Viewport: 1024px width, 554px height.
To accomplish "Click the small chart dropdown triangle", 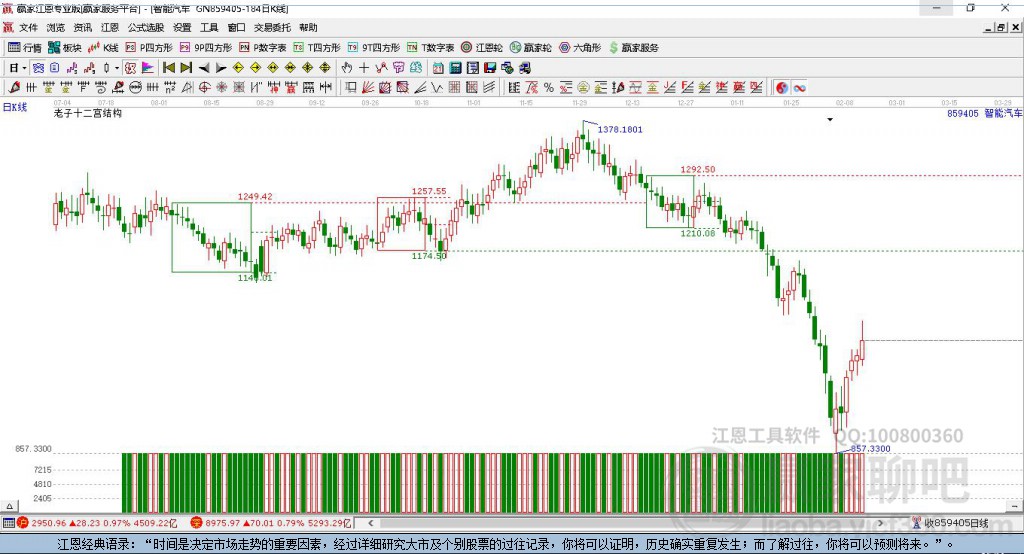I will point(830,120).
